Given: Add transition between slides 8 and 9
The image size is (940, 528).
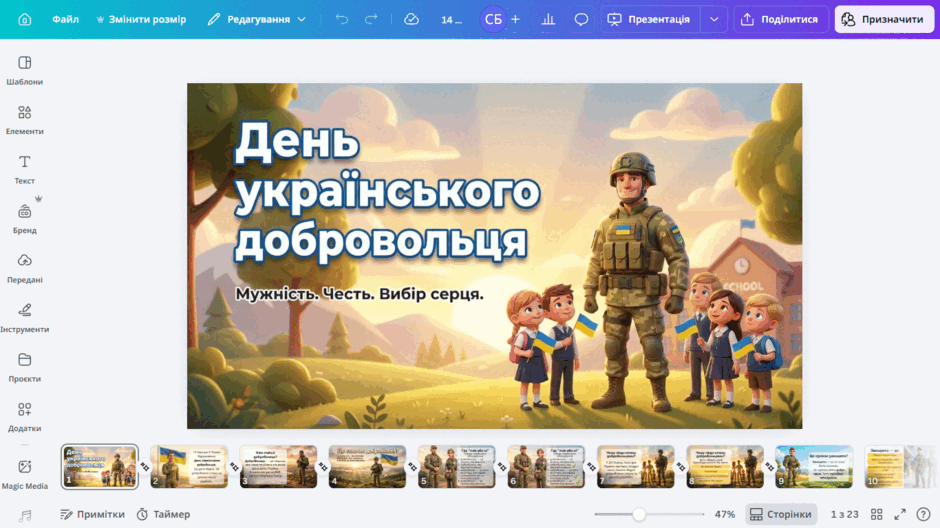Looking at the screenshot, I should [770, 466].
